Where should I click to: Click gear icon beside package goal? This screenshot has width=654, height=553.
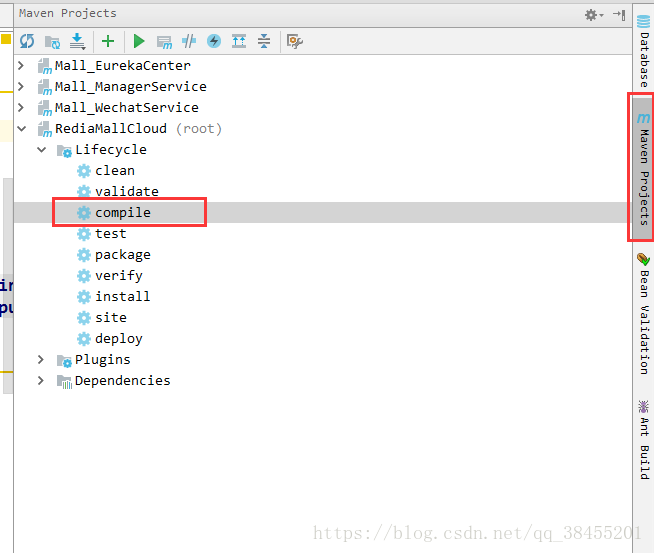pos(84,255)
